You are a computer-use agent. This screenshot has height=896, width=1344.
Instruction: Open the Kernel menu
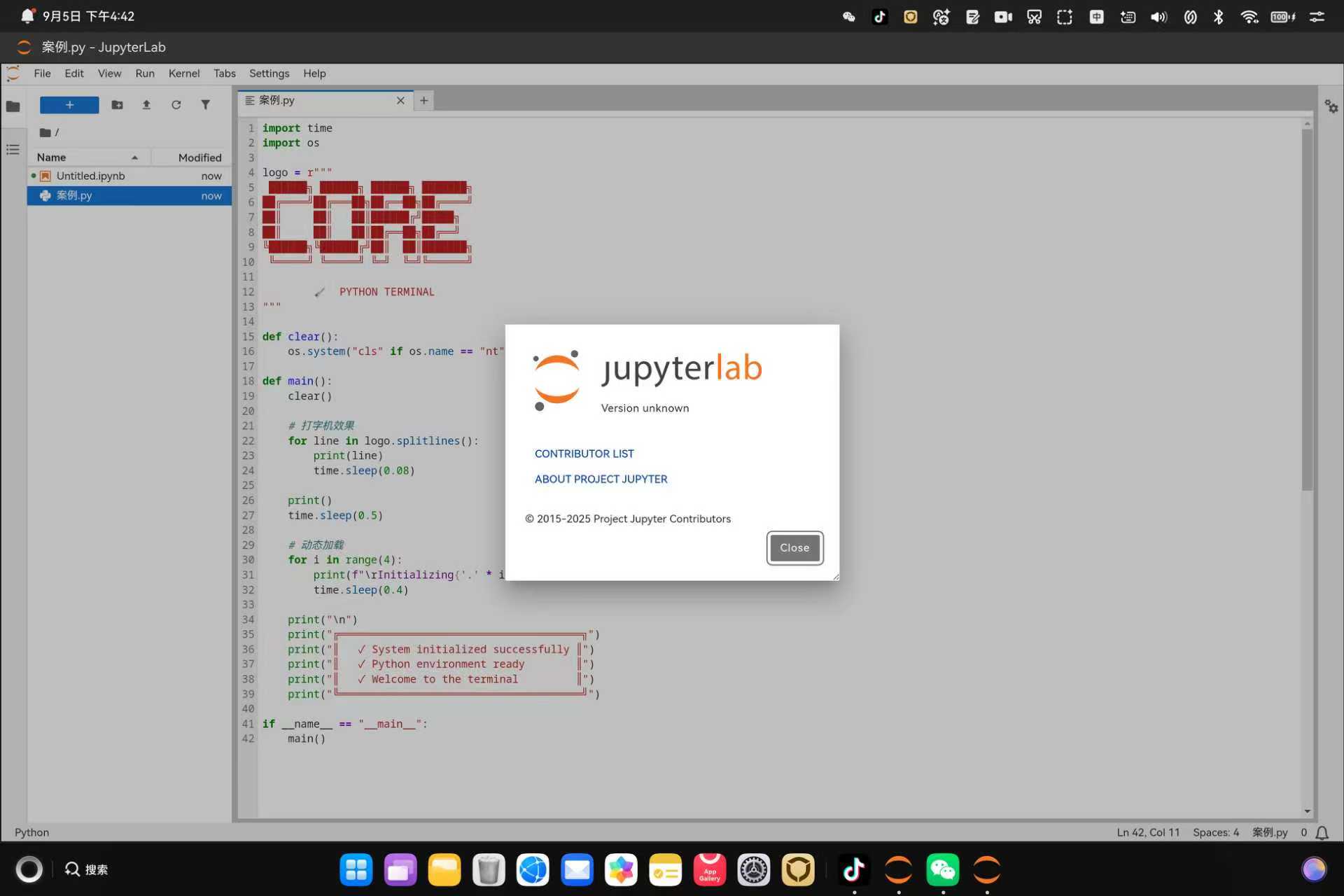coord(184,73)
